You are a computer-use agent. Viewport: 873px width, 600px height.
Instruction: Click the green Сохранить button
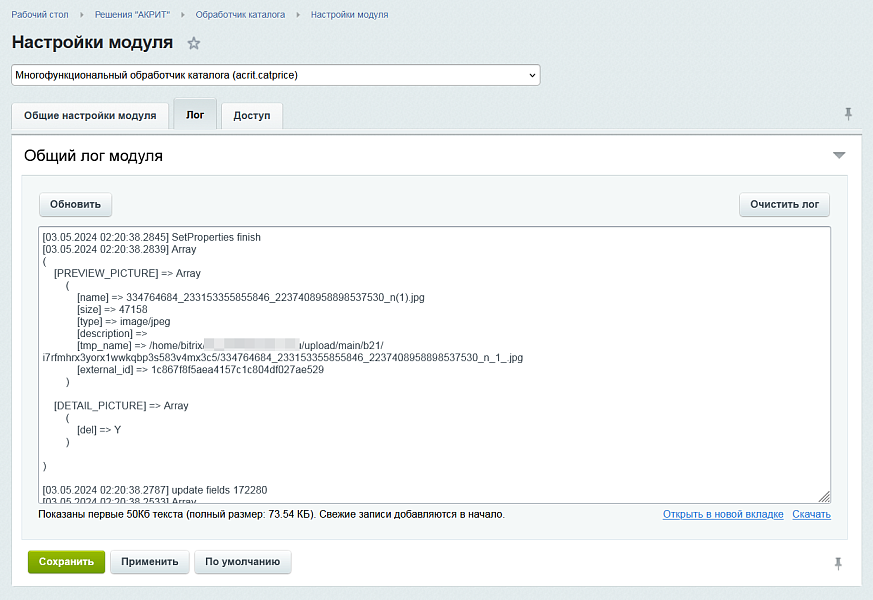tap(66, 562)
